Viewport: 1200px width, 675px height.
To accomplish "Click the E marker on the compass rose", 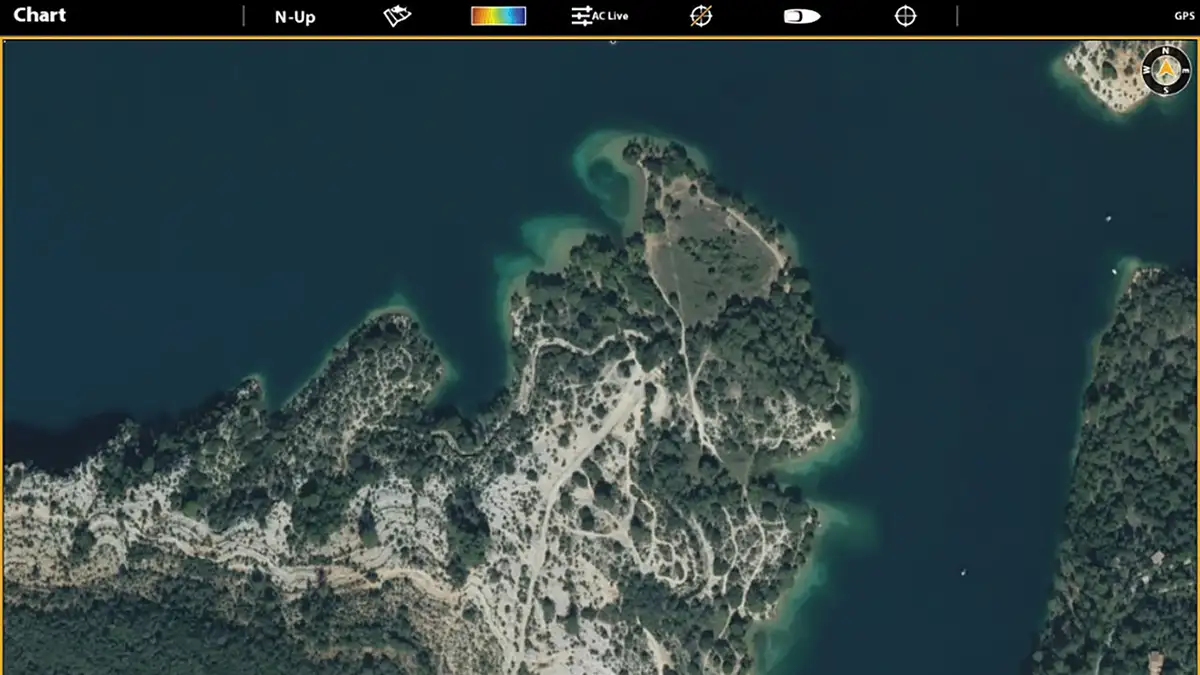I will (1183, 69).
